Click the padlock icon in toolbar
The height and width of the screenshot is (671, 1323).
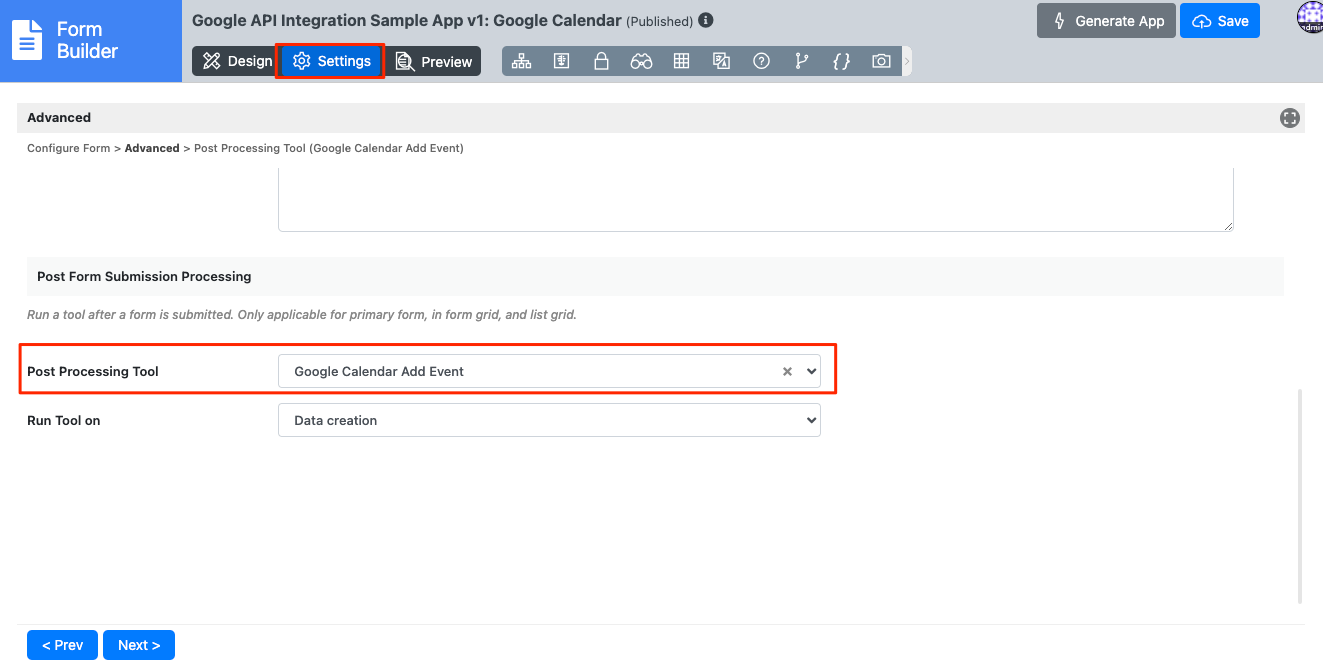pyautogui.click(x=601, y=61)
